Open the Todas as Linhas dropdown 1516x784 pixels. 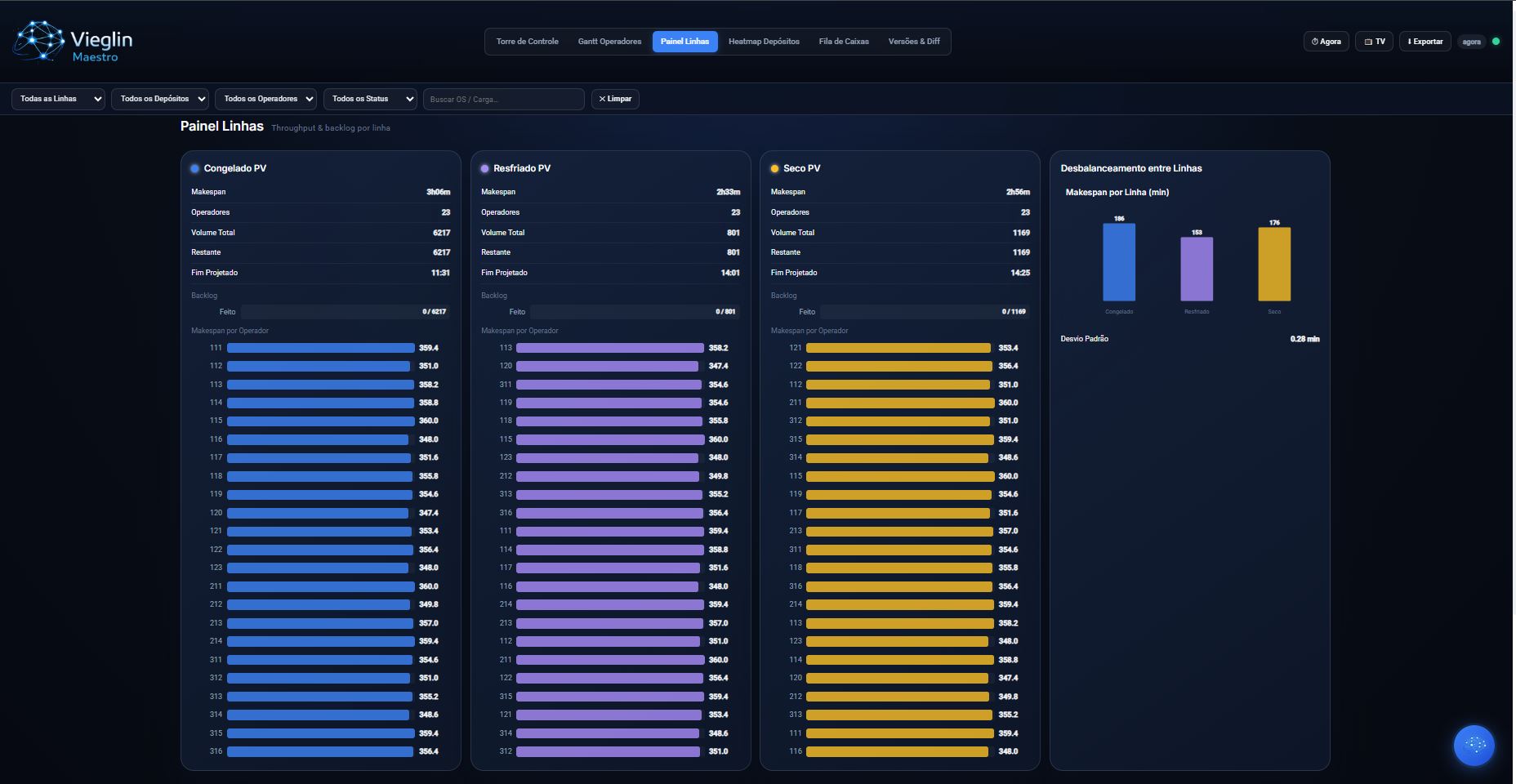[x=58, y=99]
